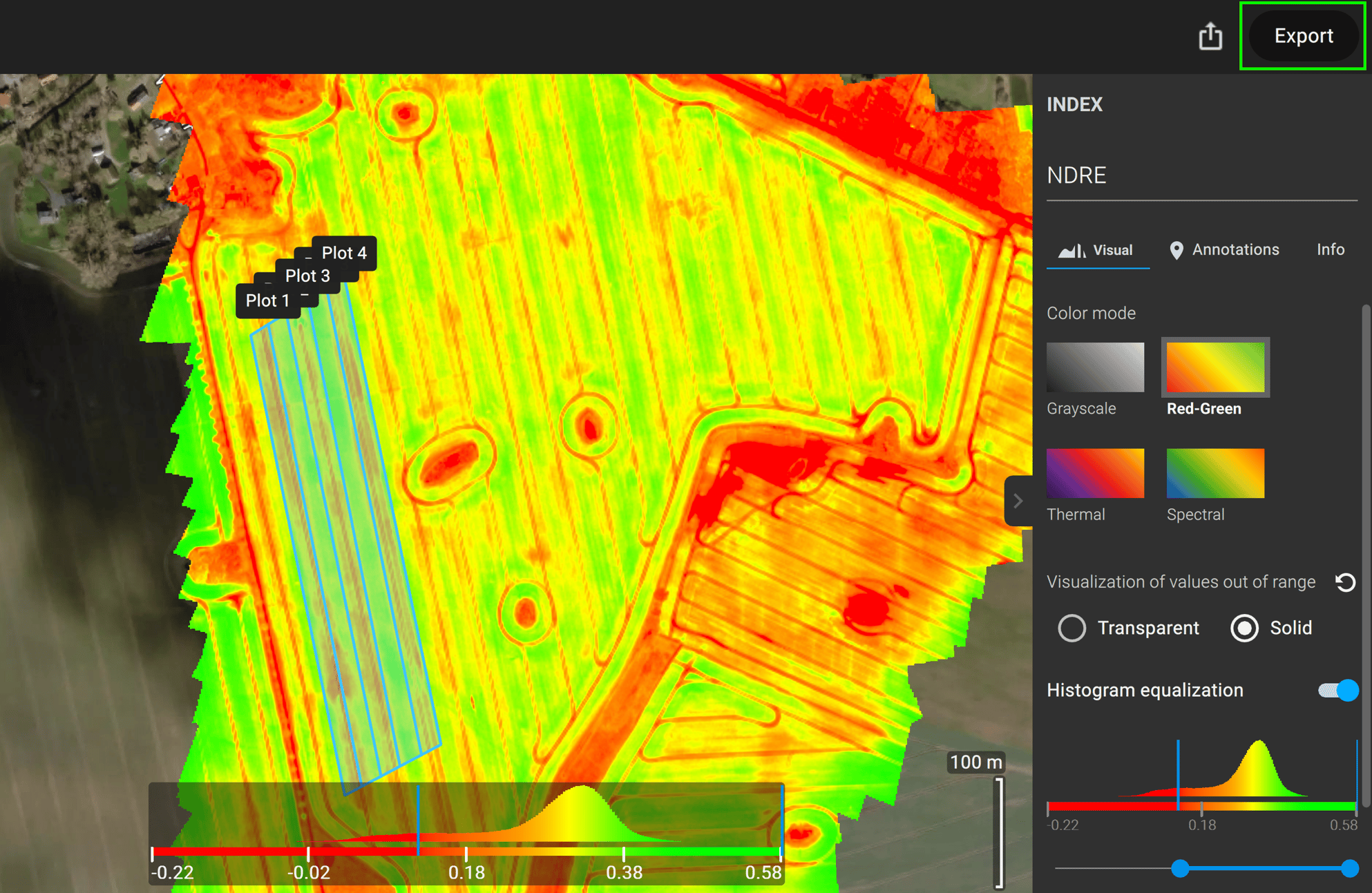Select the Grayscale color mode
Screen dimensions: 1372x893
(1096, 367)
